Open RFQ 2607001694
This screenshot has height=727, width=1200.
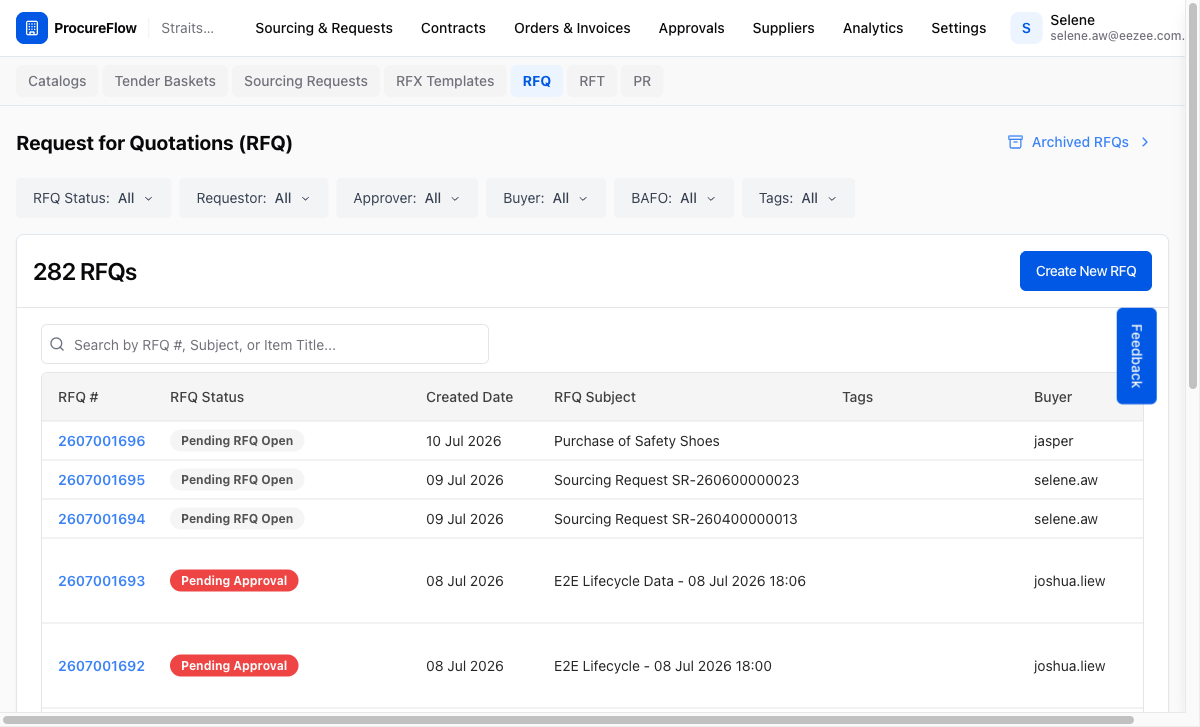101,519
